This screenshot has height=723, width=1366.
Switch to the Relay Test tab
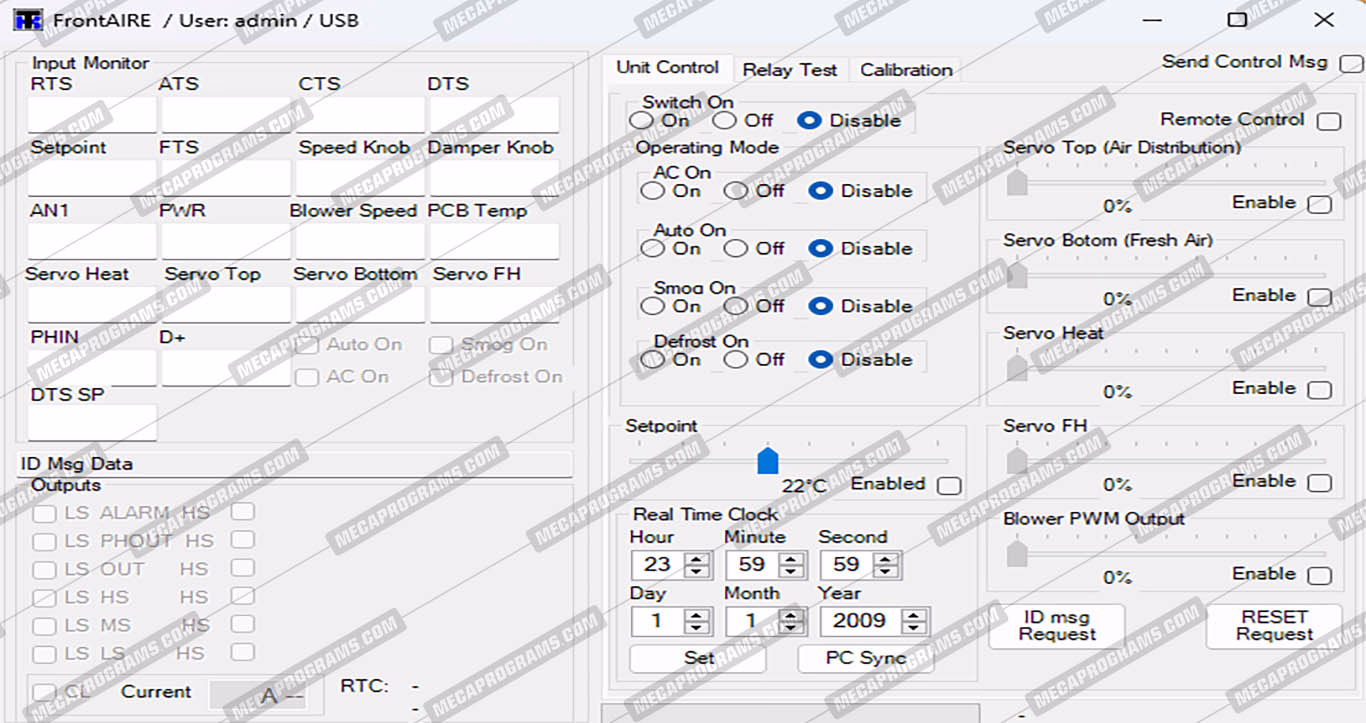789,70
